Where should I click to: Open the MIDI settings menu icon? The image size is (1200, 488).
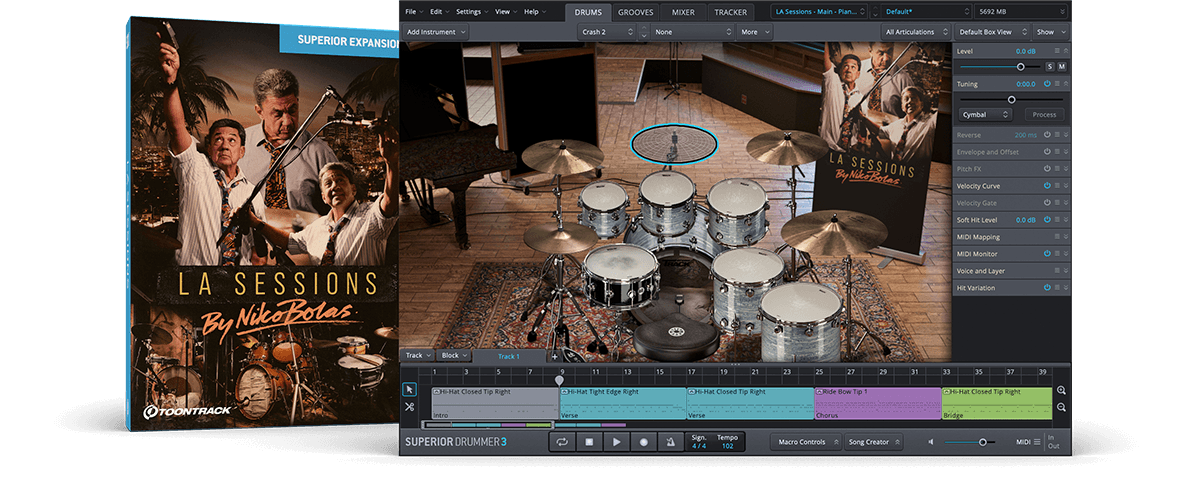[x=1037, y=442]
